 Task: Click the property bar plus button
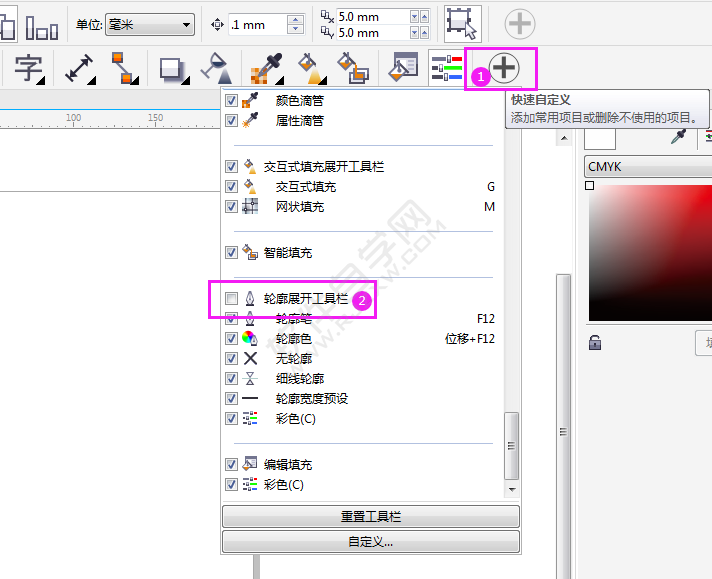520,24
